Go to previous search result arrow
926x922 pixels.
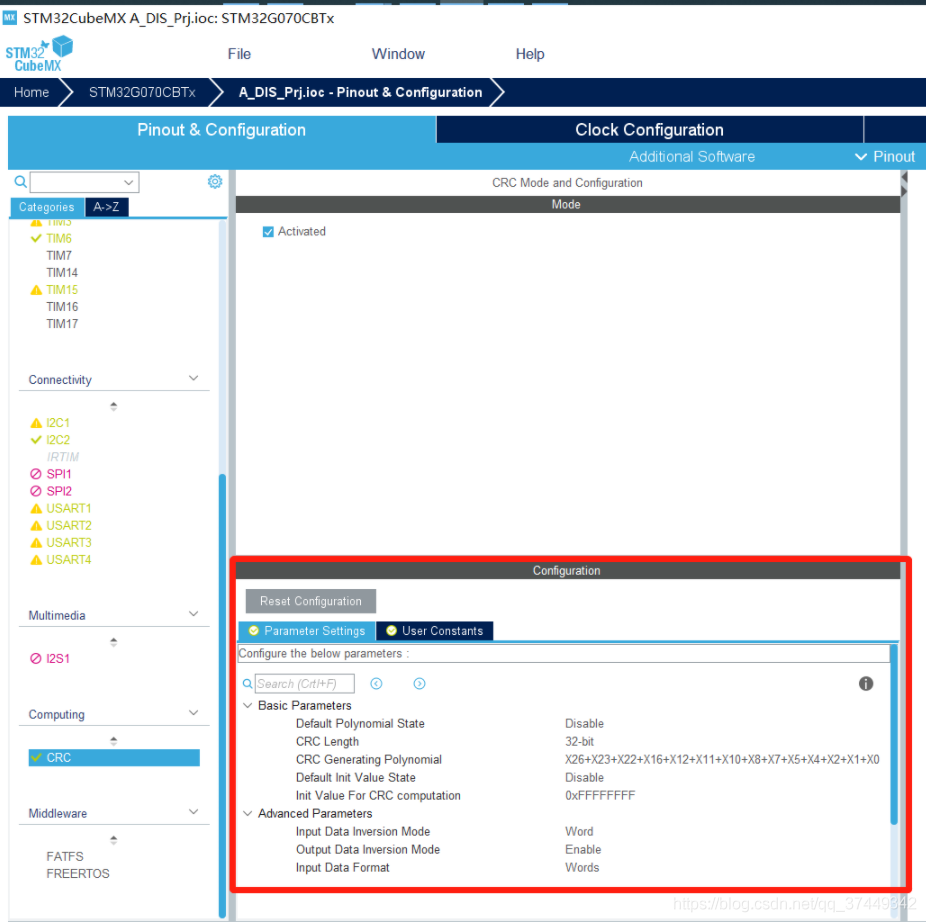[376, 683]
